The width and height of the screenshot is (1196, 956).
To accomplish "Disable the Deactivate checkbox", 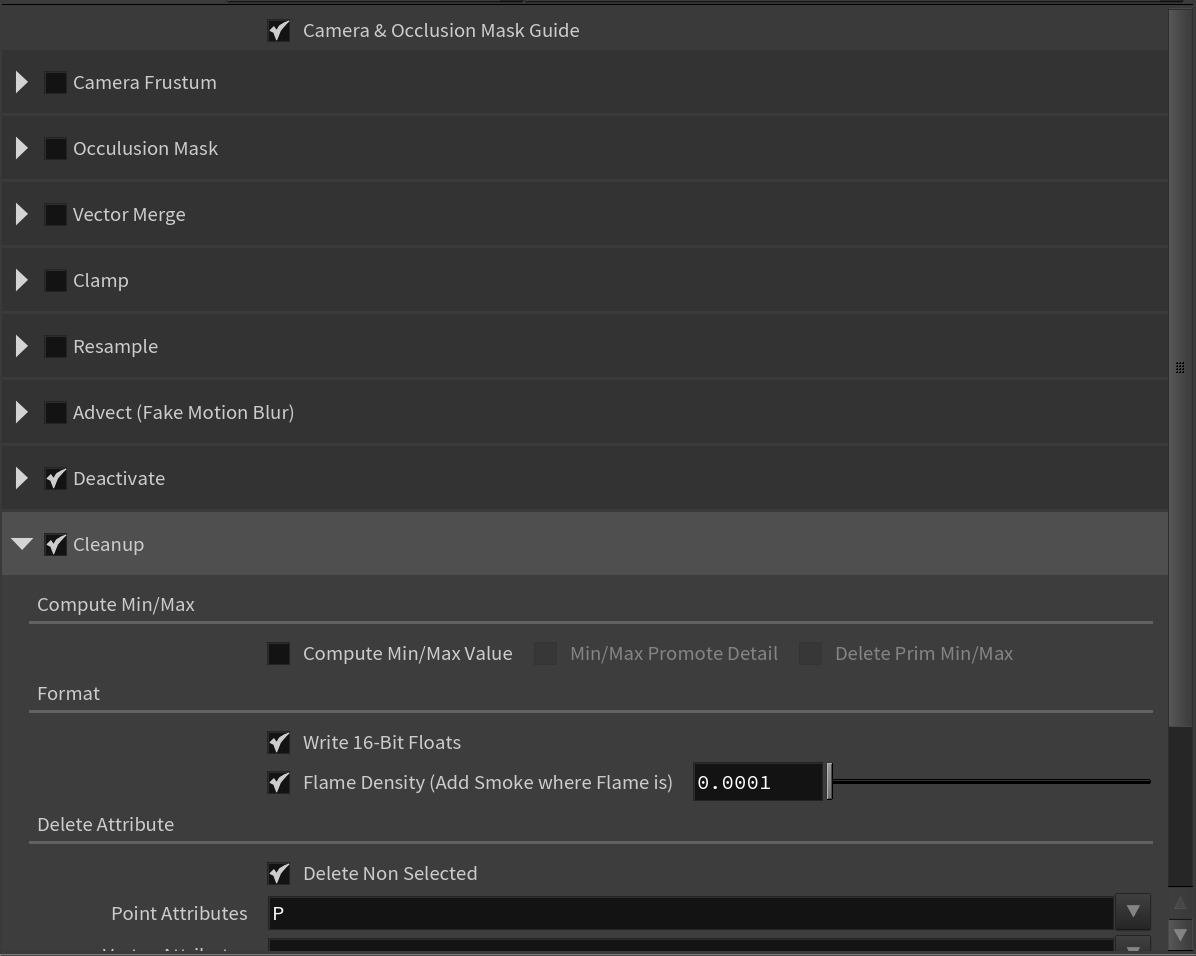I will (55, 478).
